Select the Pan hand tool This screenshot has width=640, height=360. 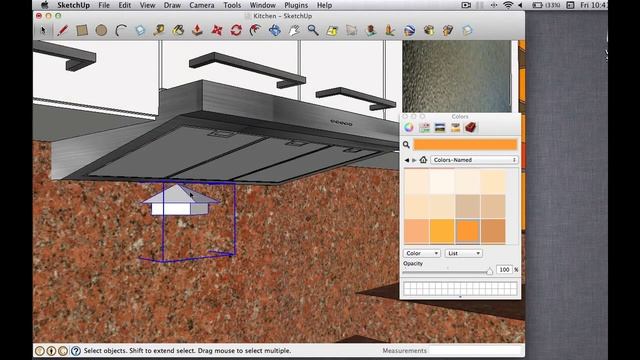click(294, 30)
